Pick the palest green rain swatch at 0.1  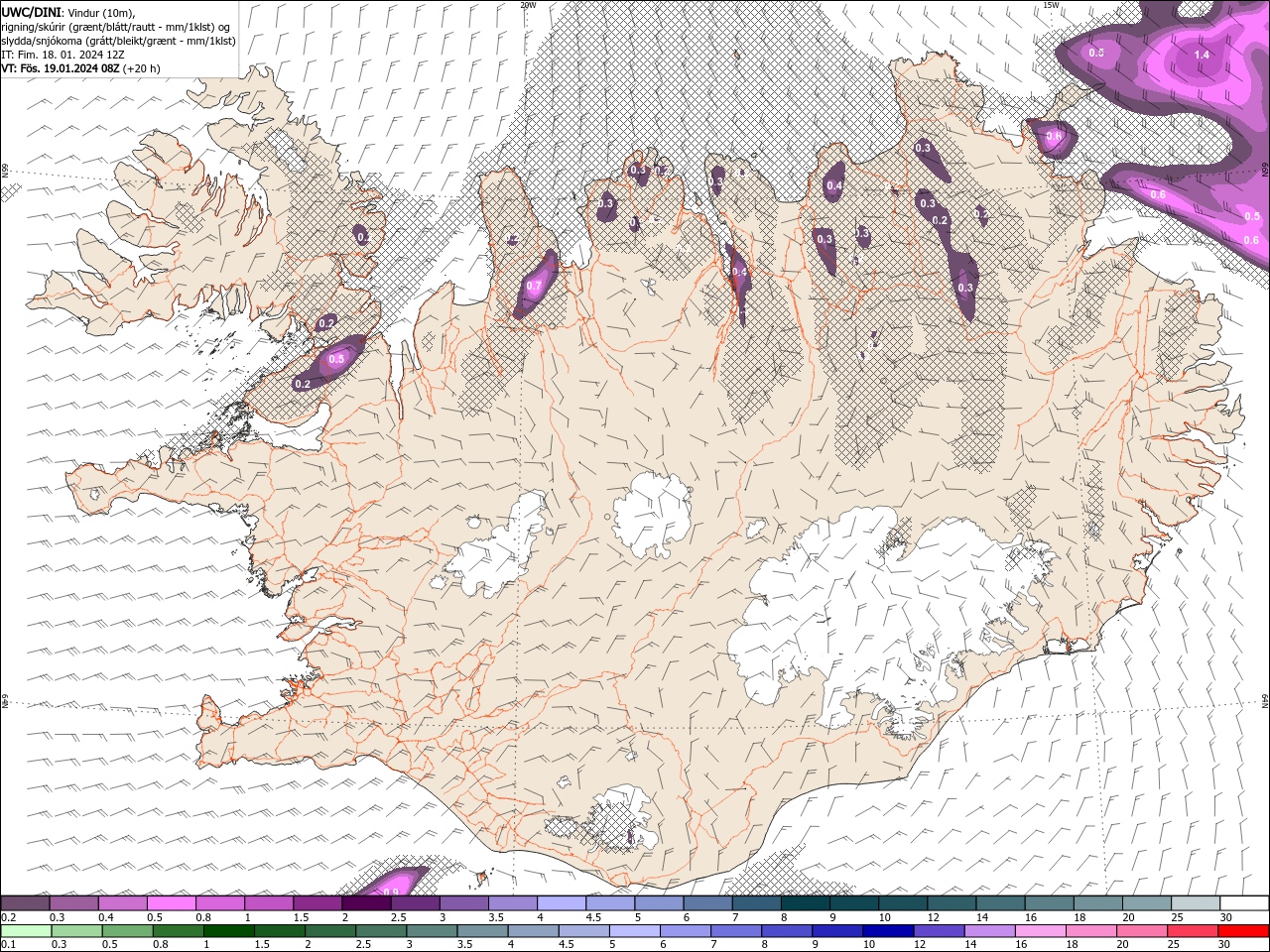[26, 931]
